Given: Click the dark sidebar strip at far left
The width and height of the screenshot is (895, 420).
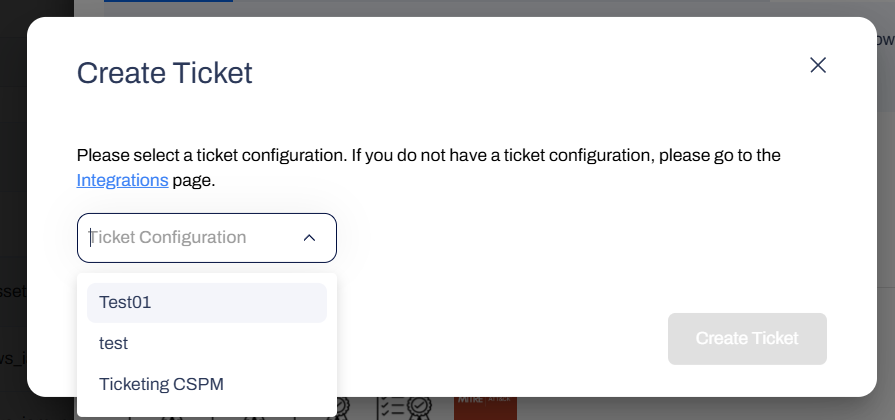Looking at the screenshot, I should click(x=12, y=200).
